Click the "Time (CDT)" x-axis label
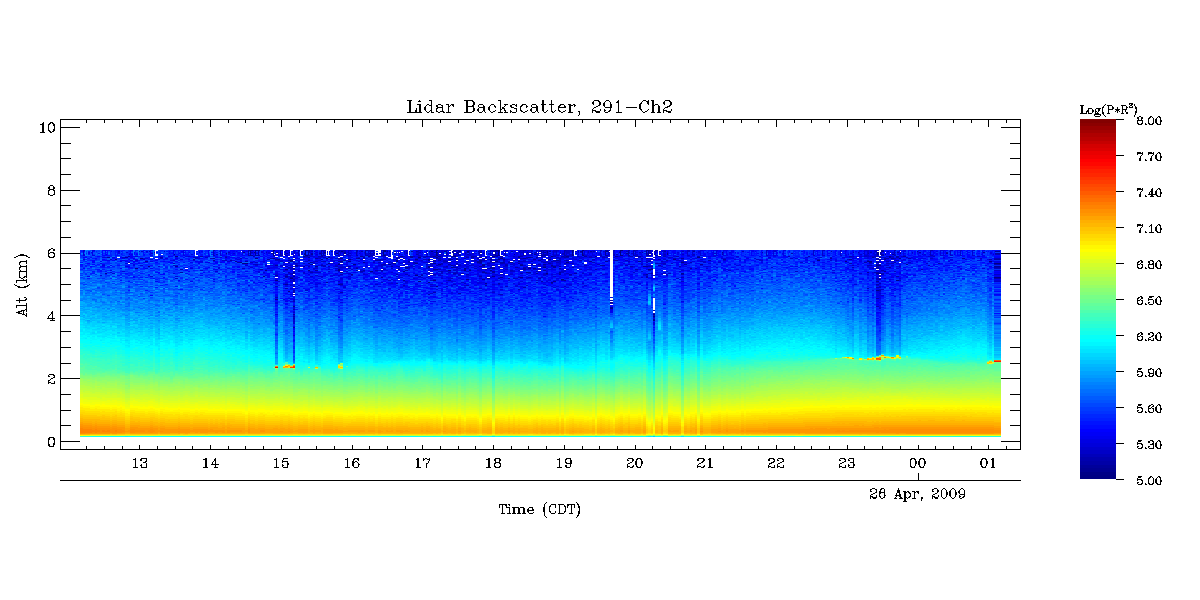The image size is (1200, 600). 540,510
